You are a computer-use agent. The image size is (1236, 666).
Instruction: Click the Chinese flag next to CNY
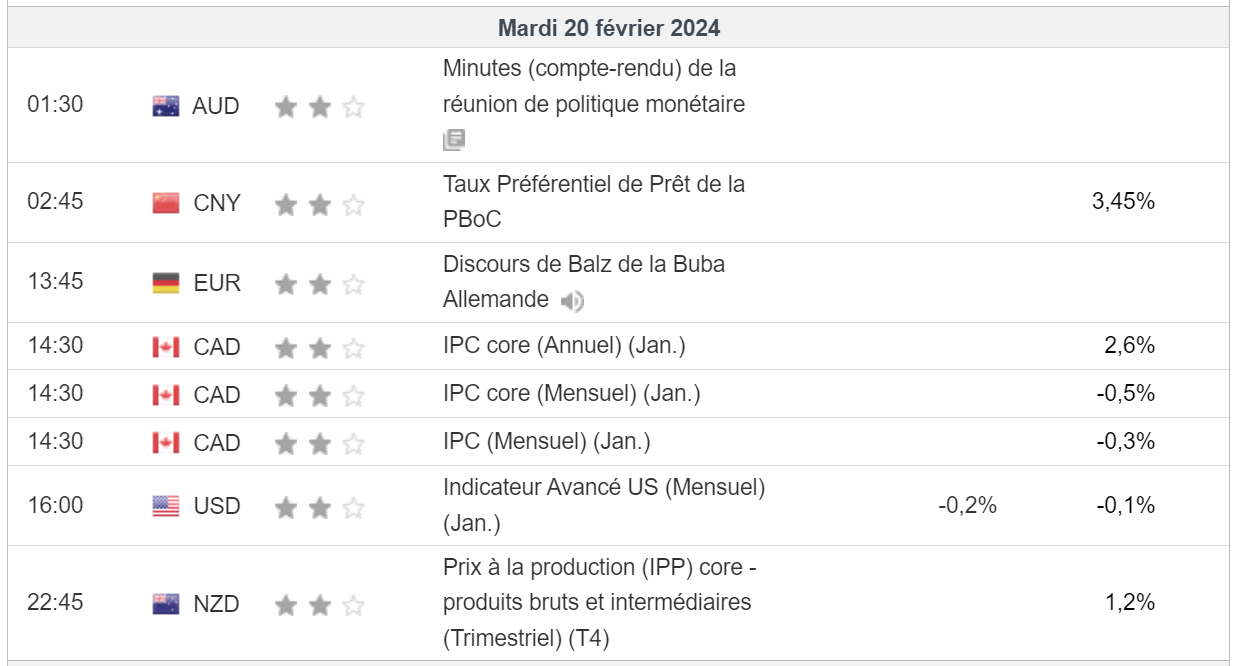coord(166,203)
